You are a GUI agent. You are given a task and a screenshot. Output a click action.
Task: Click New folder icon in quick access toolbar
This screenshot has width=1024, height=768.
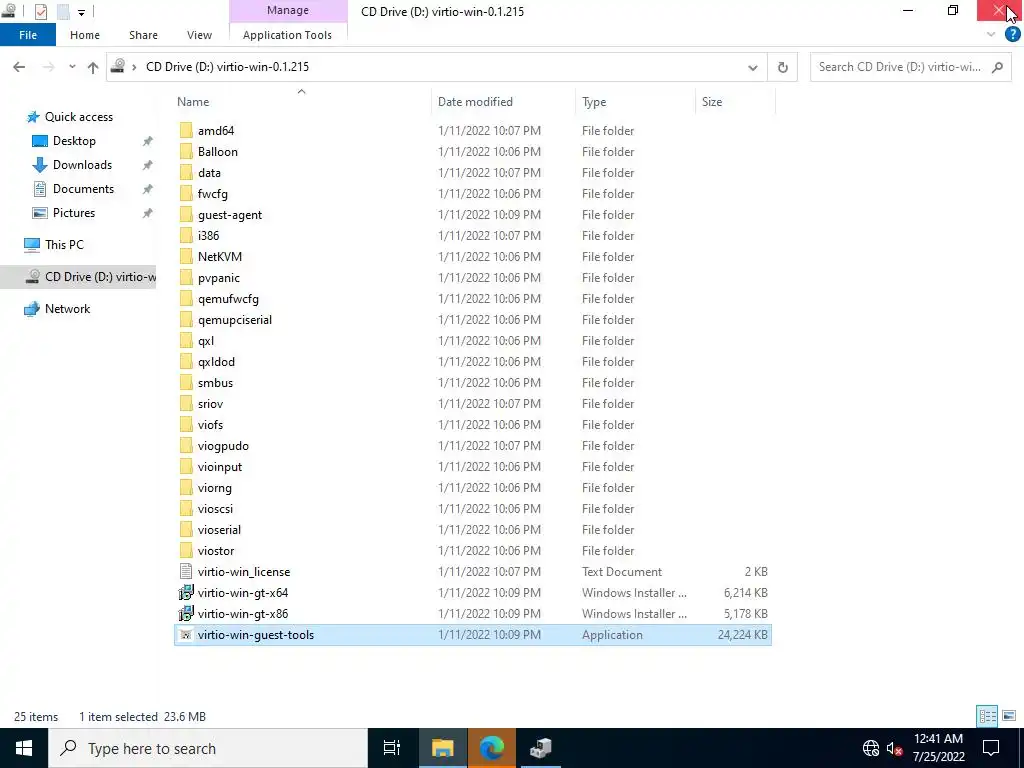pos(63,12)
